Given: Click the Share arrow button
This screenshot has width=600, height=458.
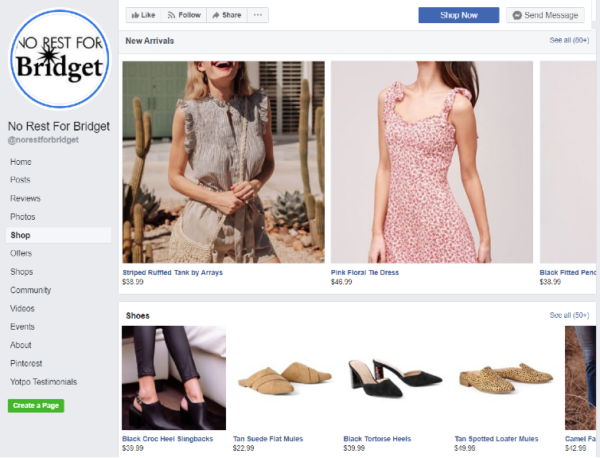Looking at the screenshot, I should tap(226, 15).
